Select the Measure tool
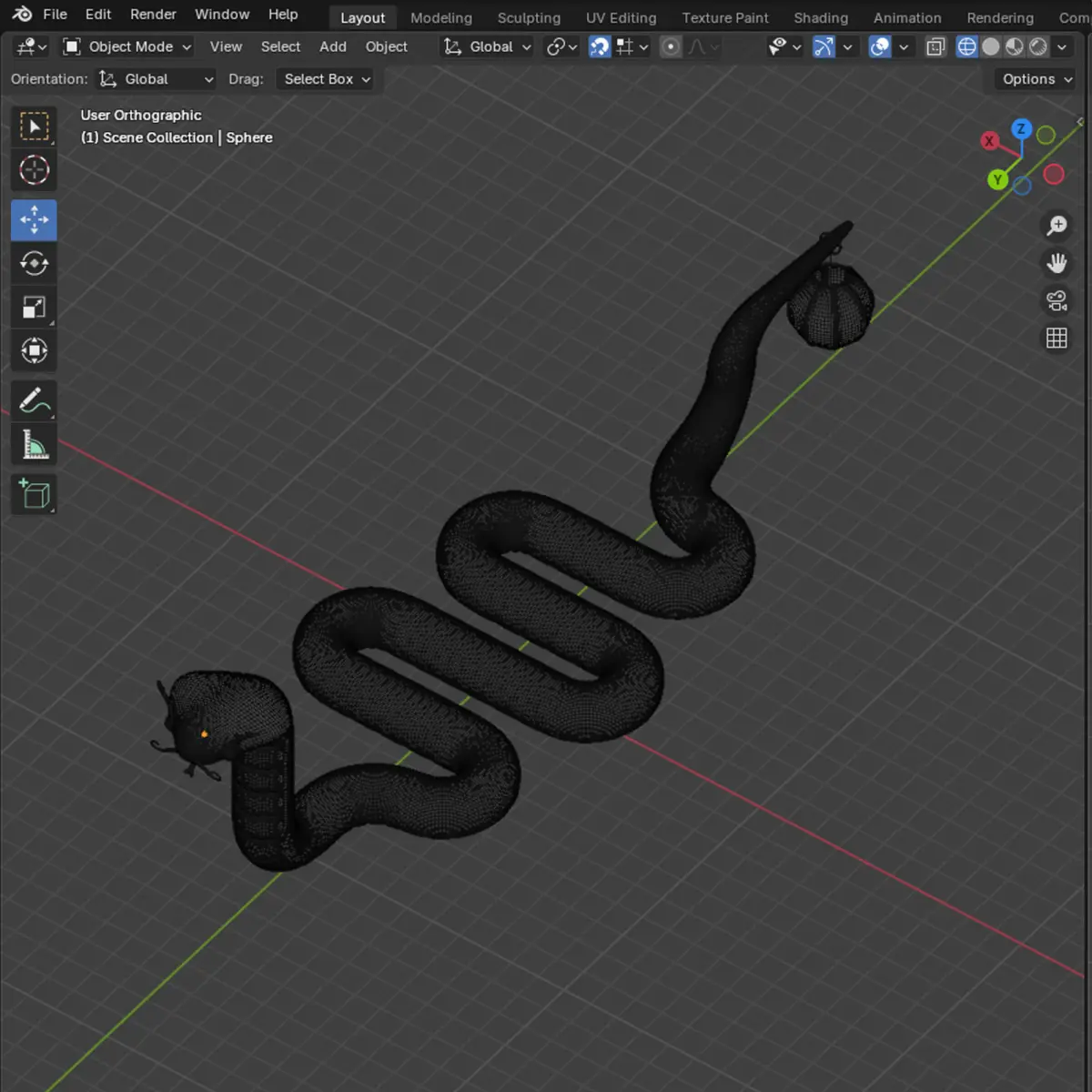Viewport: 1092px width, 1092px height. (34, 445)
